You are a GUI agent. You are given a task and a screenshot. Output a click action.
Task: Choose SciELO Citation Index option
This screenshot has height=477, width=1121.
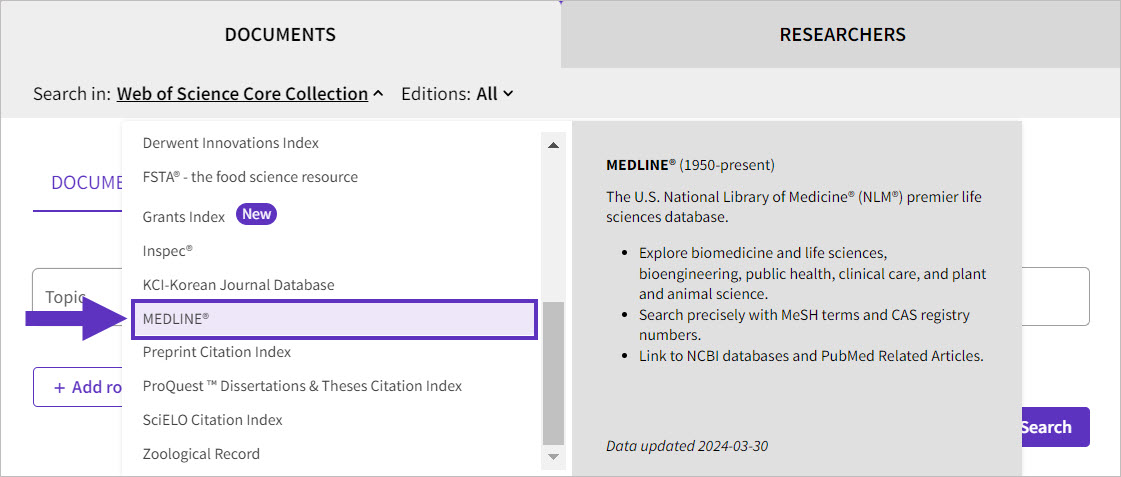coord(213,420)
